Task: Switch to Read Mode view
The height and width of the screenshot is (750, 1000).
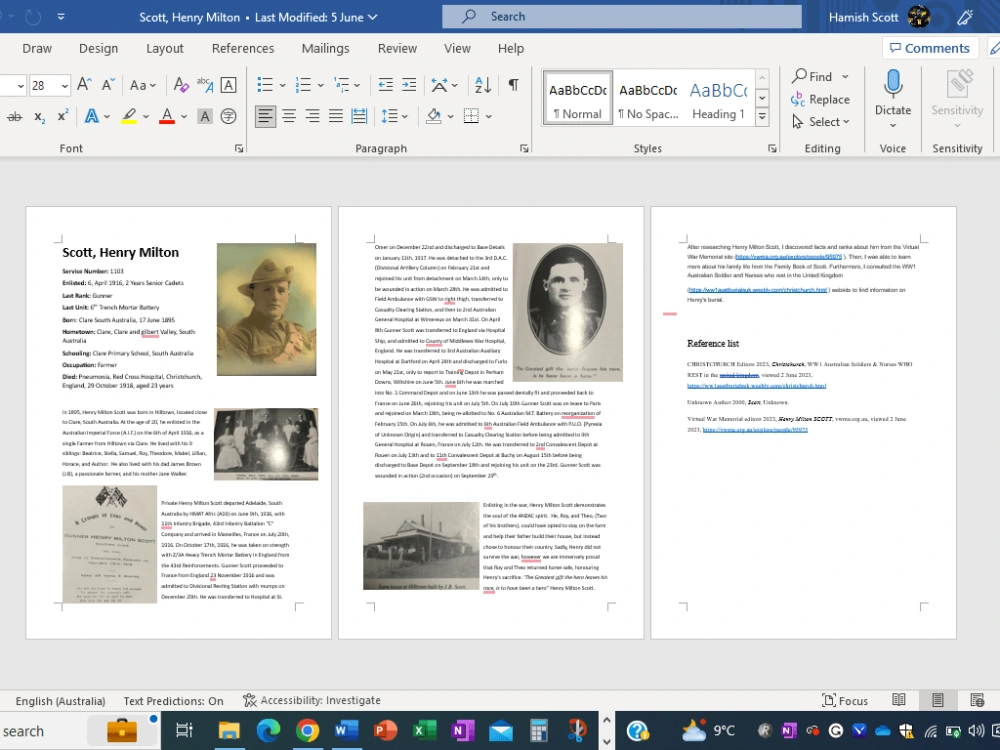Action: pyautogui.click(x=899, y=700)
